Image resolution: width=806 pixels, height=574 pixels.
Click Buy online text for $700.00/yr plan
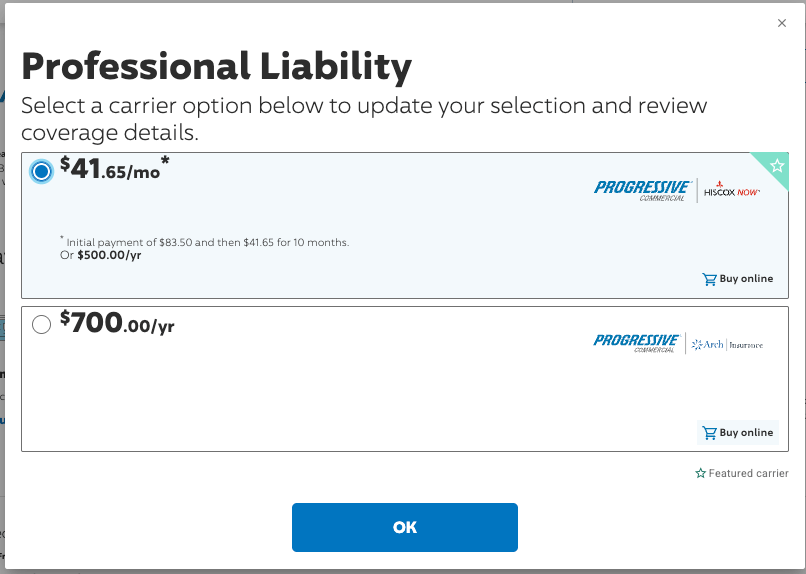tap(746, 433)
